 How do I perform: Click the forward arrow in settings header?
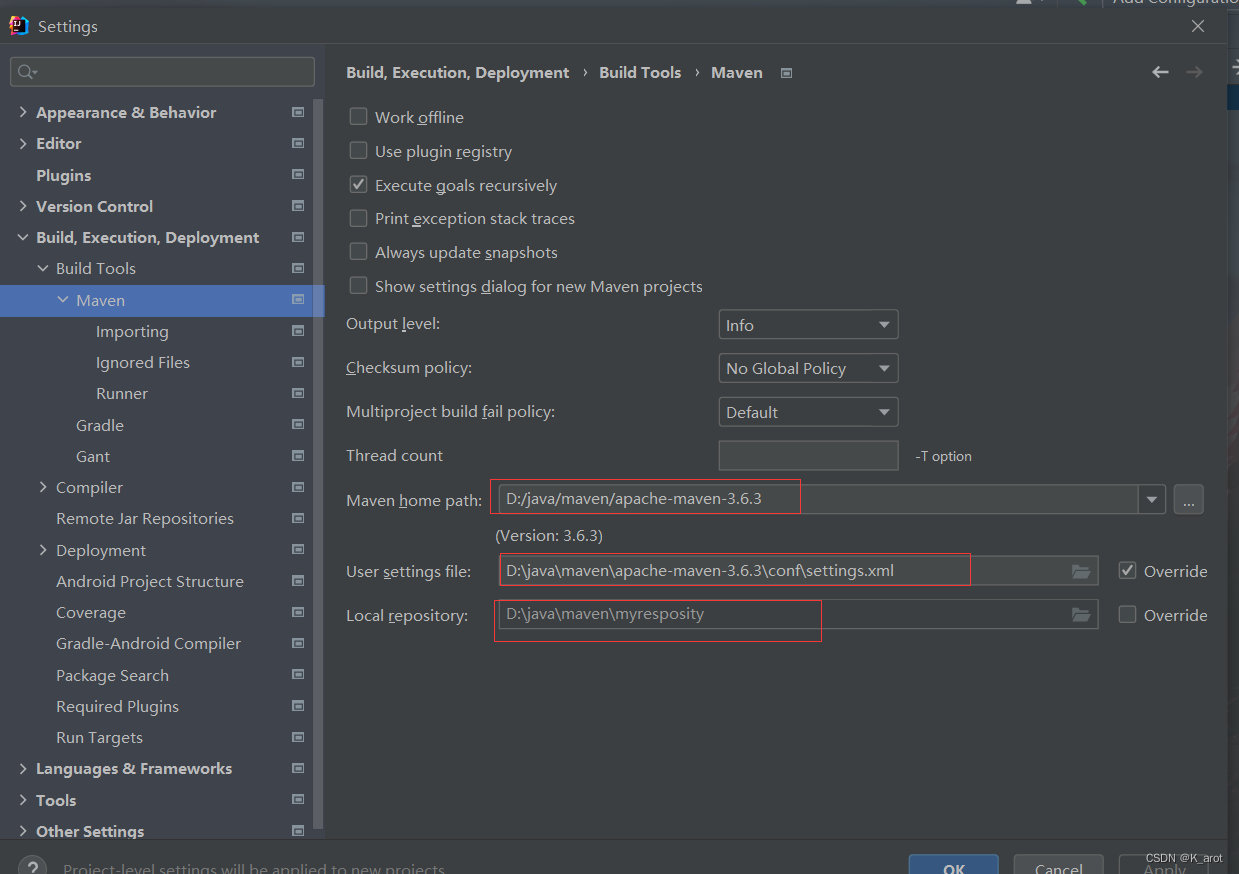click(1194, 72)
